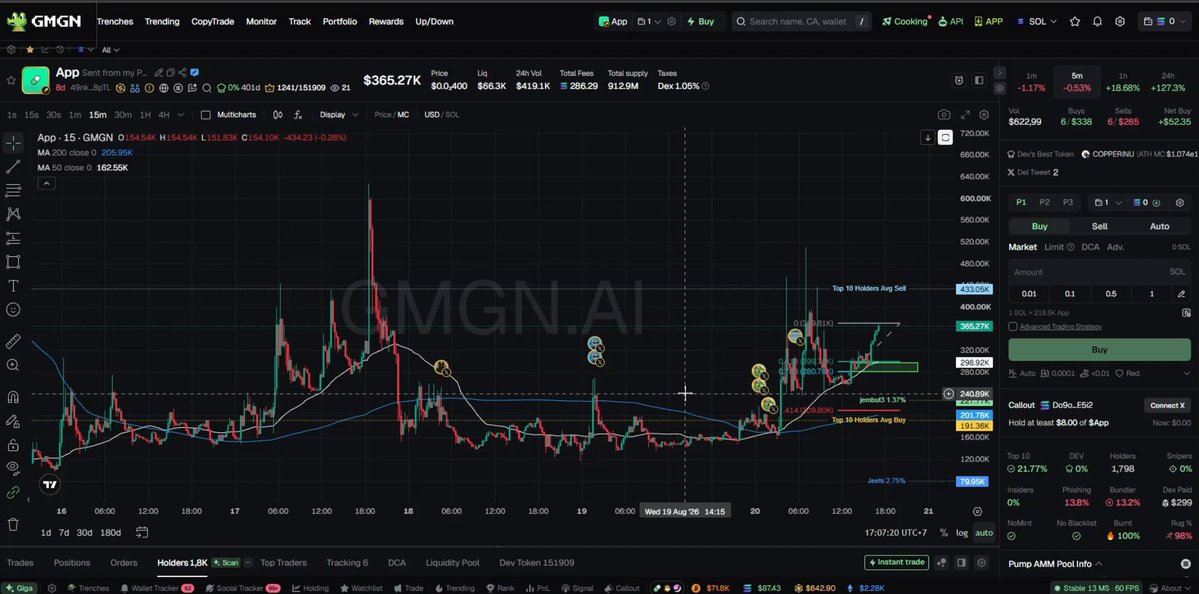The image size is (1199, 594).
Task: Collapse the indicator legend chevron
Action: [46, 183]
